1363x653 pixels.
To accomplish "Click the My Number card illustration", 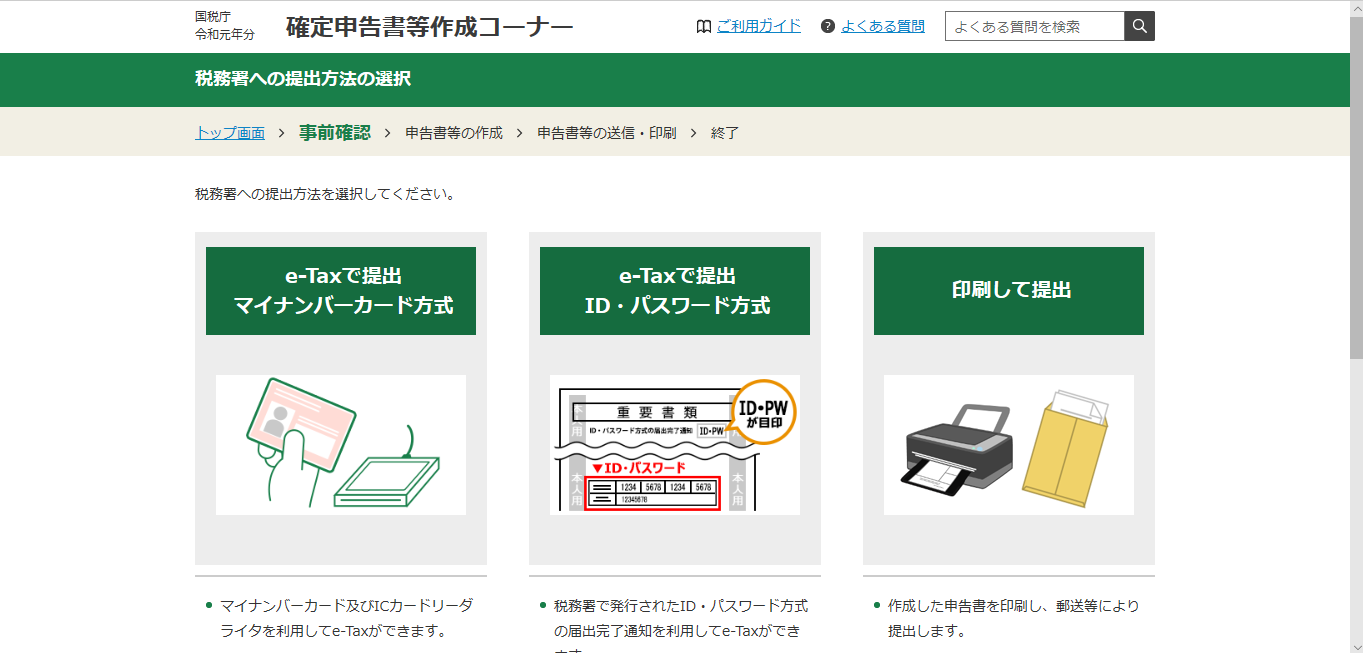I will coord(340,444).
